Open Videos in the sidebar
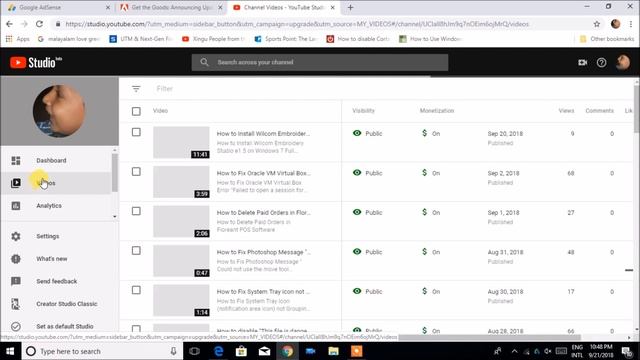This screenshot has width=640, height=360. click(56, 183)
